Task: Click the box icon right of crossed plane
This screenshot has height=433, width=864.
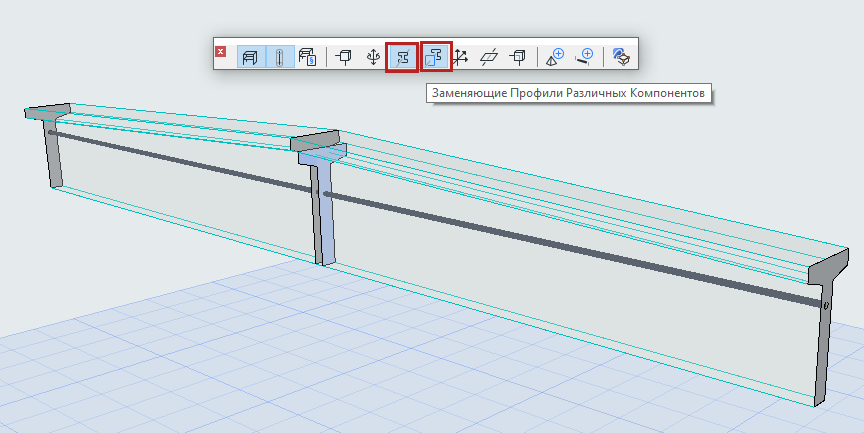Action: (x=518, y=57)
